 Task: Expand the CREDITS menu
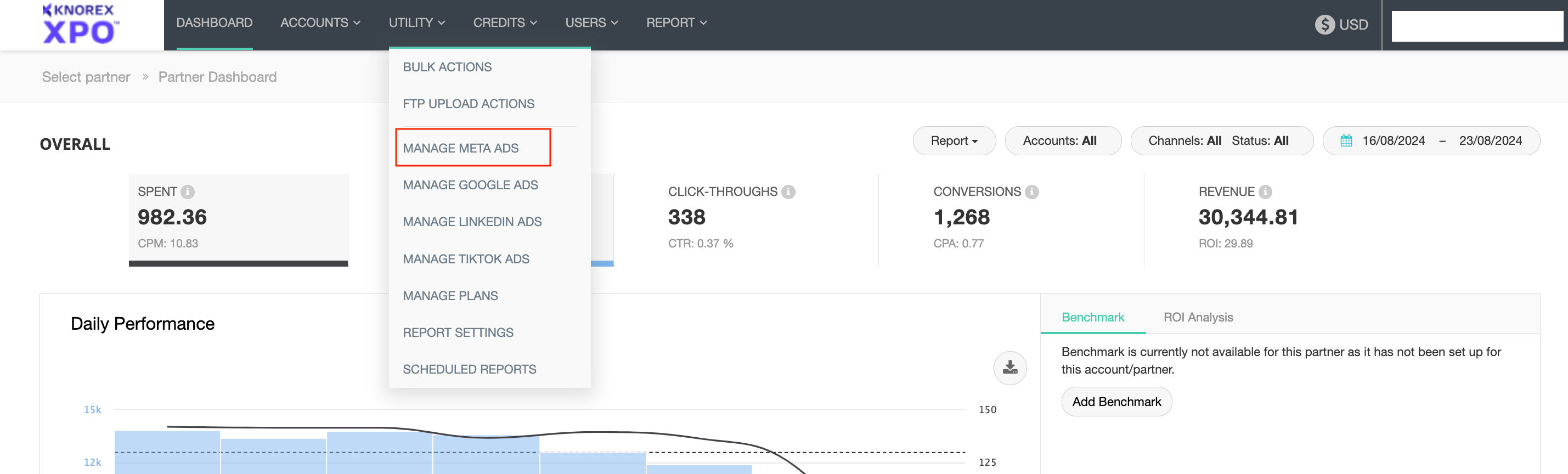(505, 22)
